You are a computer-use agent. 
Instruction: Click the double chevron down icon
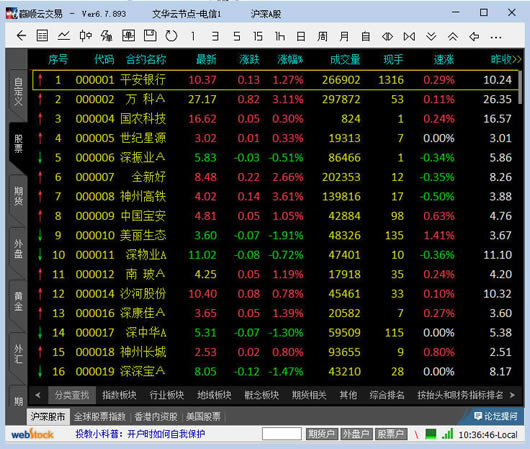point(431,36)
